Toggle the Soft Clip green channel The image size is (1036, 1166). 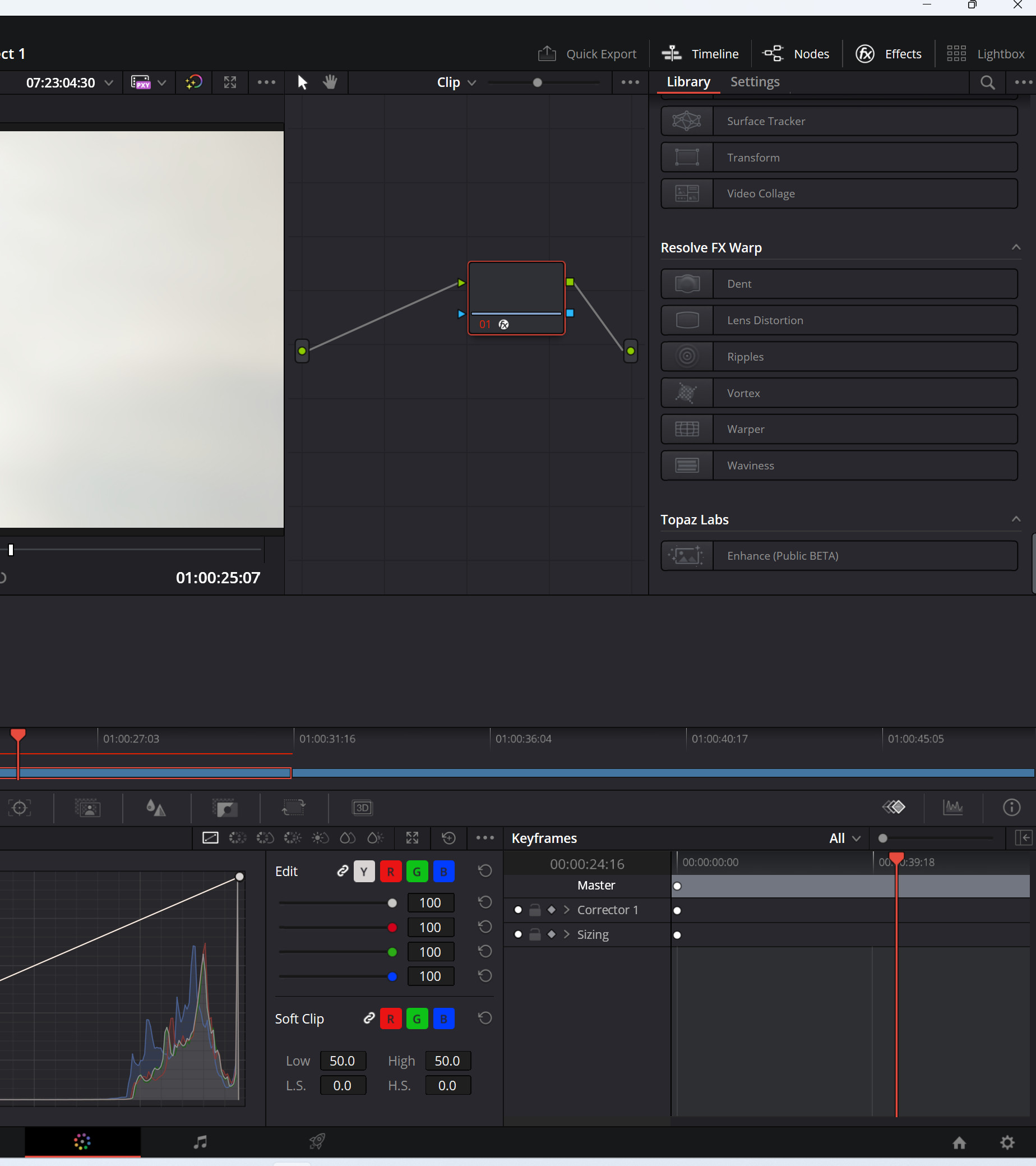(x=417, y=1019)
